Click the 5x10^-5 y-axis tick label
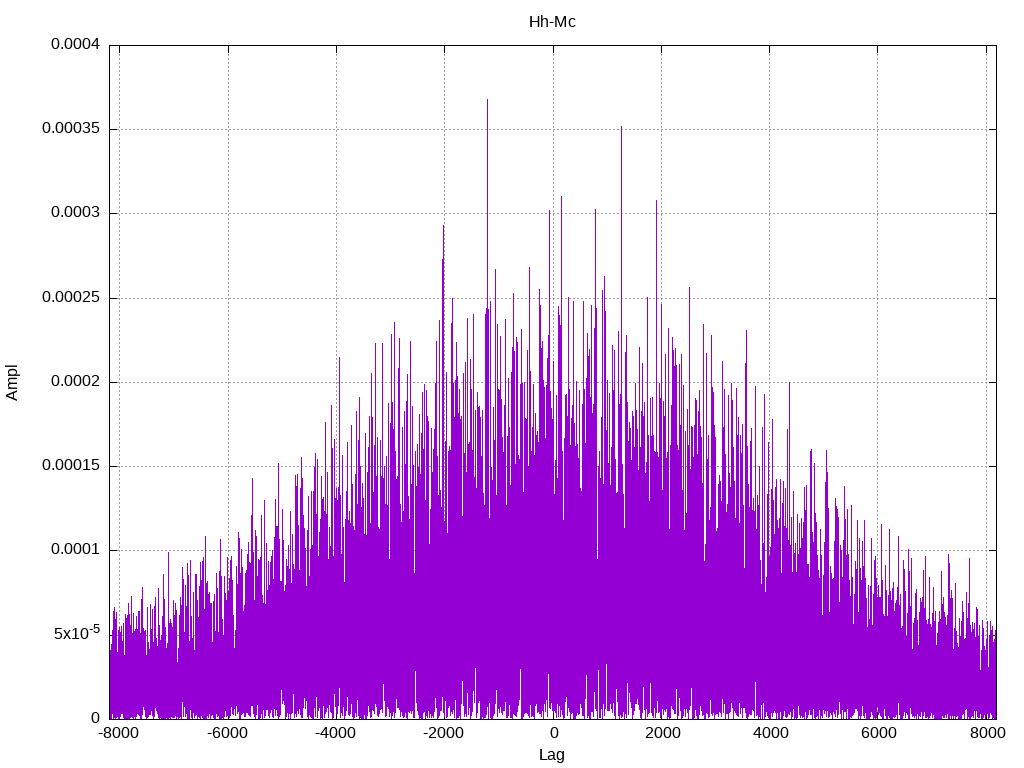Image resolution: width=1024 pixels, height=768 pixels. (76, 633)
